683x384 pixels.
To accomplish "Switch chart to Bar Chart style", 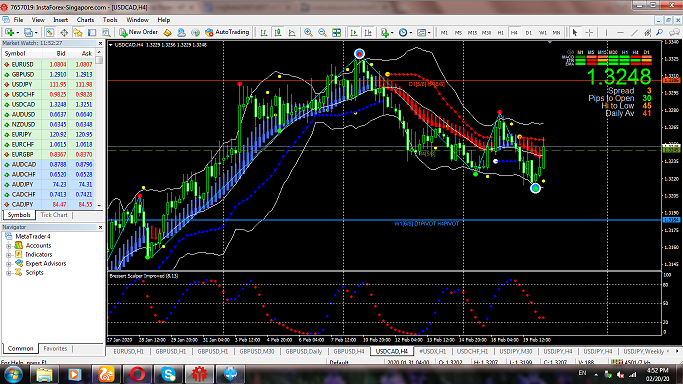I will click(x=264, y=32).
